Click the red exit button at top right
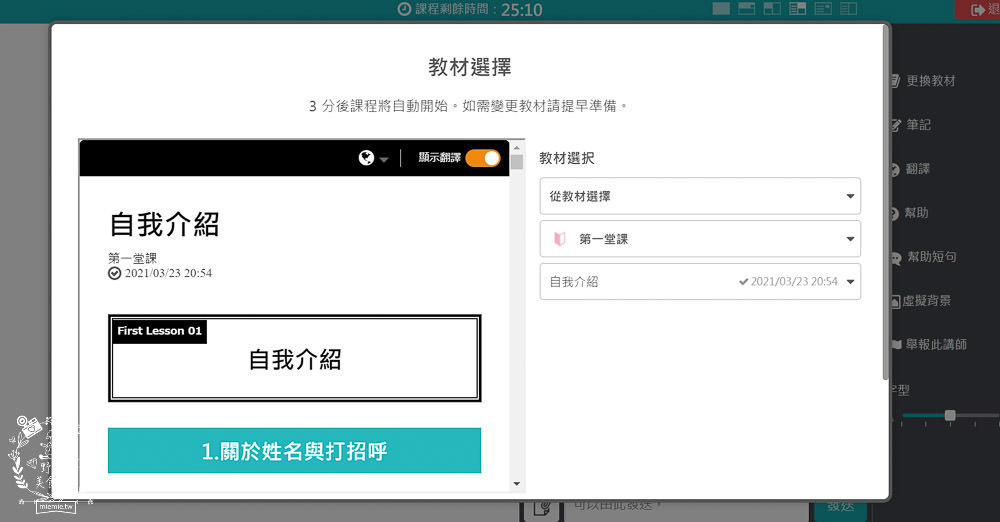The image size is (1000, 522). 978,10
